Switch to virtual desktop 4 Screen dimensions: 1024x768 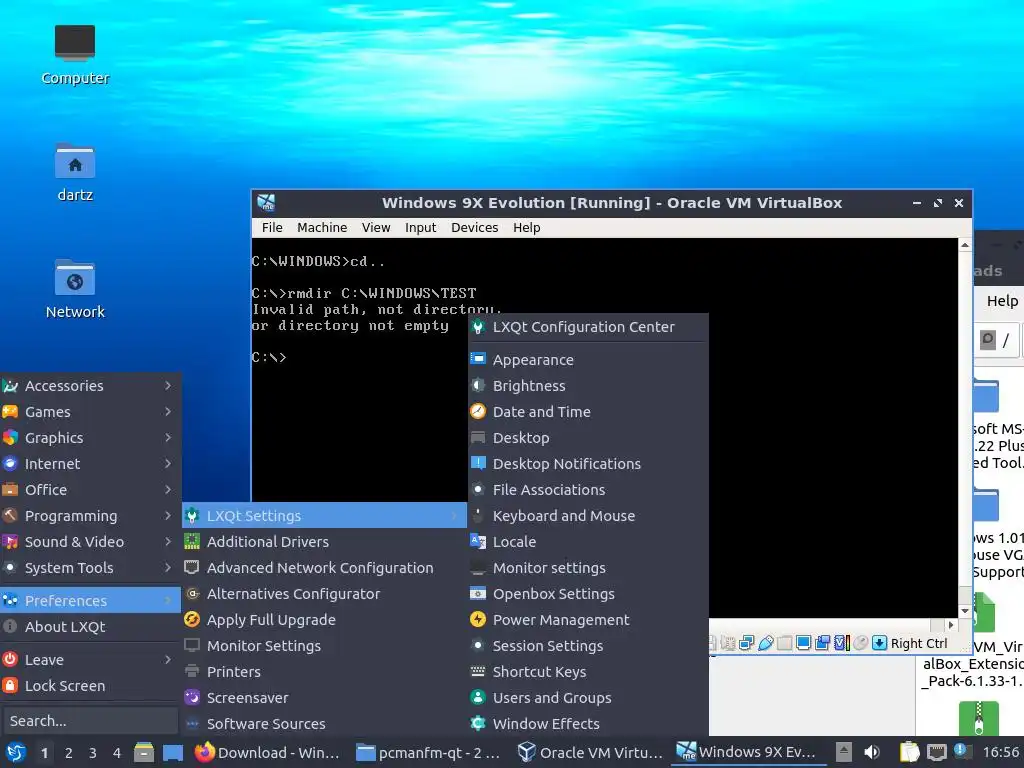pos(117,753)
